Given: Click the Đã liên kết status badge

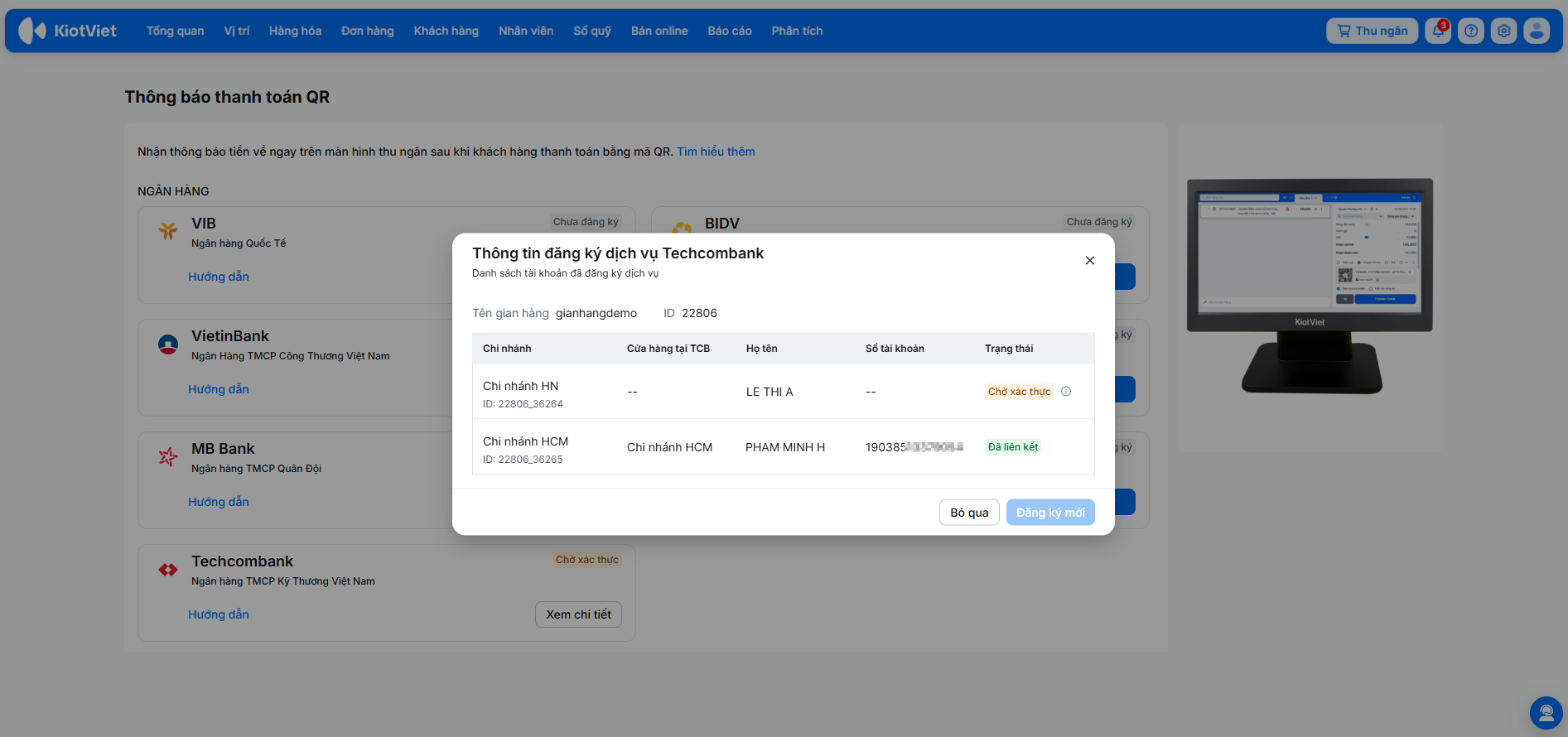Looking at the screenshot, I should [x=1013, y=447].
